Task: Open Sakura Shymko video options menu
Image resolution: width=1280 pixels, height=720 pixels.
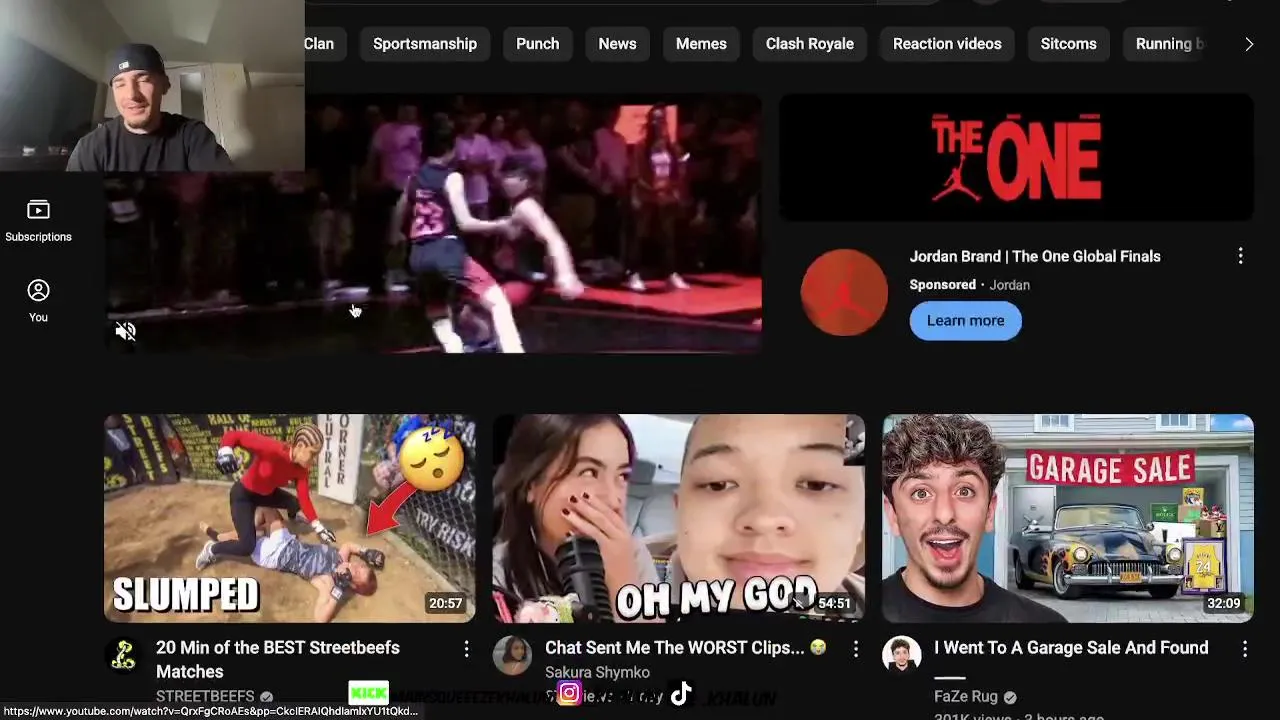Action: (x=855, y=649)
